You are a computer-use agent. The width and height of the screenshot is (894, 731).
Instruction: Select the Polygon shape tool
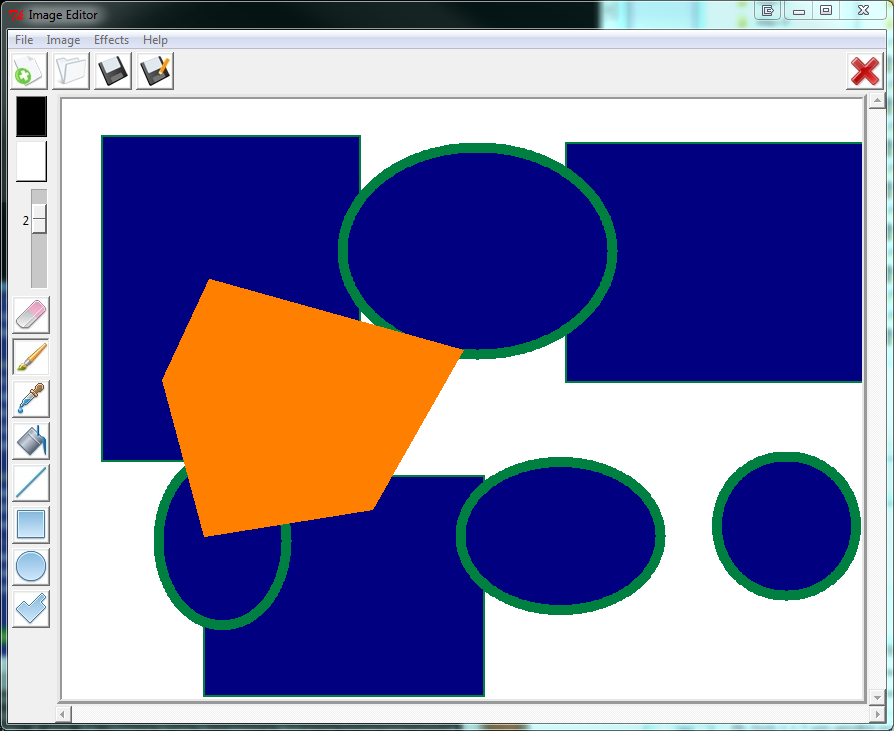pos(31,609)
